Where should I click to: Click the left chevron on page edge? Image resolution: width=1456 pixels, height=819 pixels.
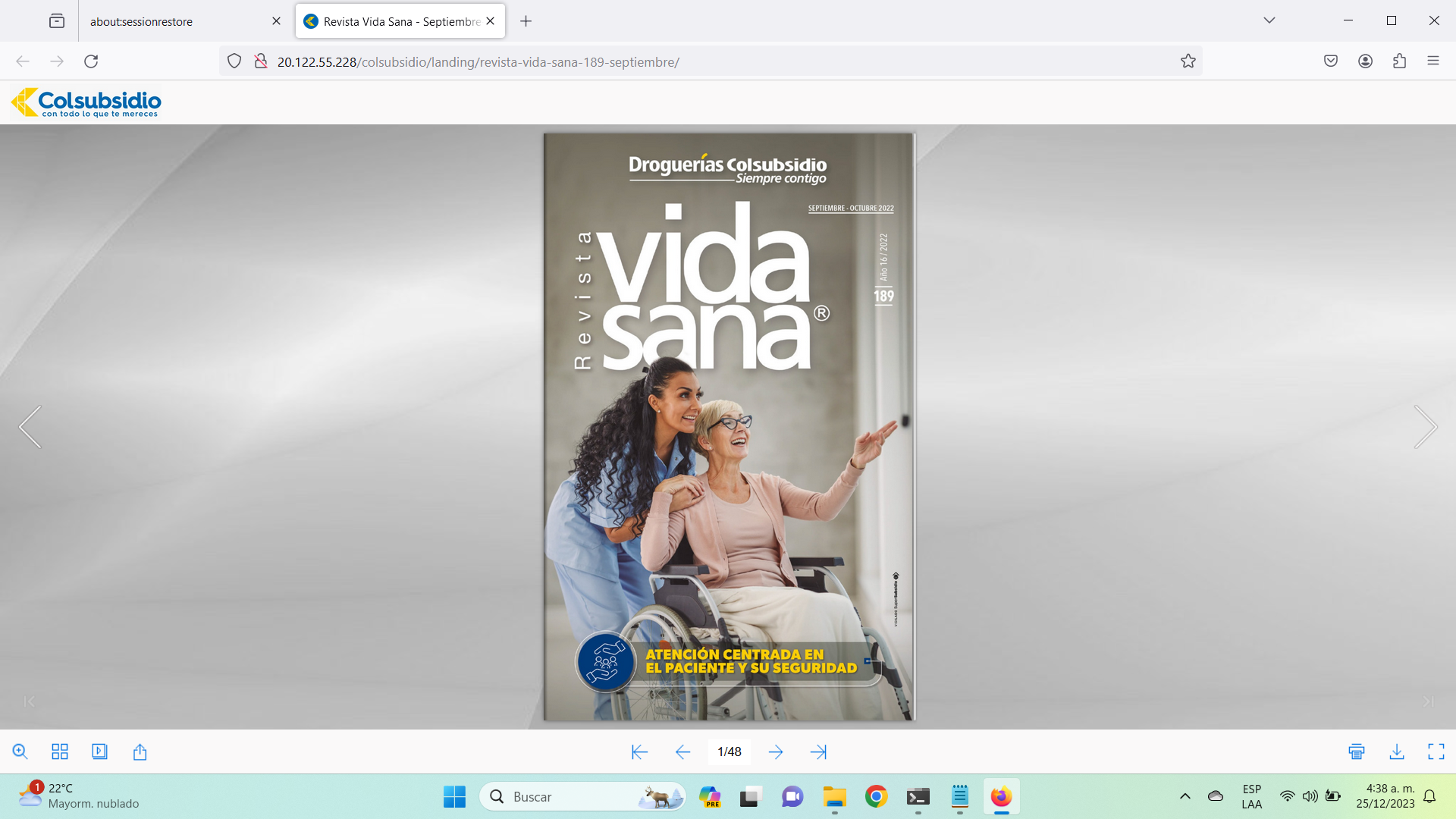tap(30, 427)
